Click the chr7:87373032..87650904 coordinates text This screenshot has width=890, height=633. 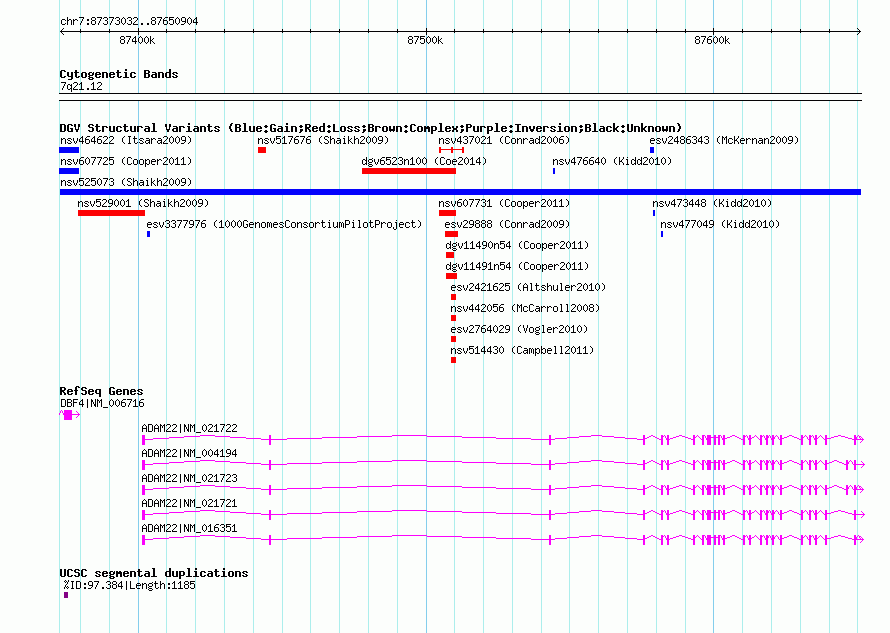tap(129, 21)
